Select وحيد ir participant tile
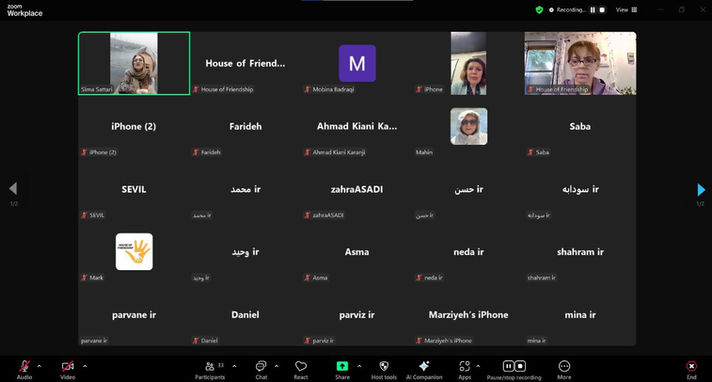Image resolution: width=712 pixels, height=382 pixels. point(245,252)
